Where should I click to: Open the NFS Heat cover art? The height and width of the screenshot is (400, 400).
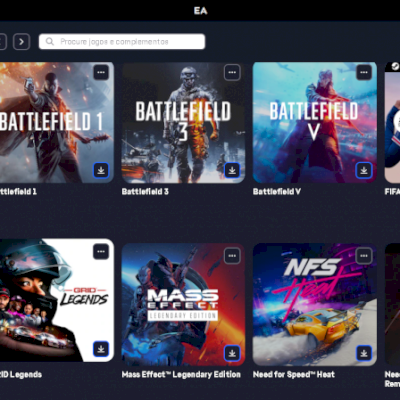[315, 304]
